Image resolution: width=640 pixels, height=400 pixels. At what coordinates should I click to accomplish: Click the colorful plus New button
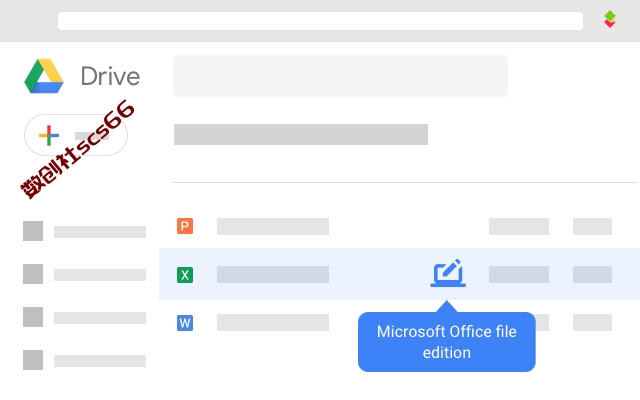pos(76,135)
